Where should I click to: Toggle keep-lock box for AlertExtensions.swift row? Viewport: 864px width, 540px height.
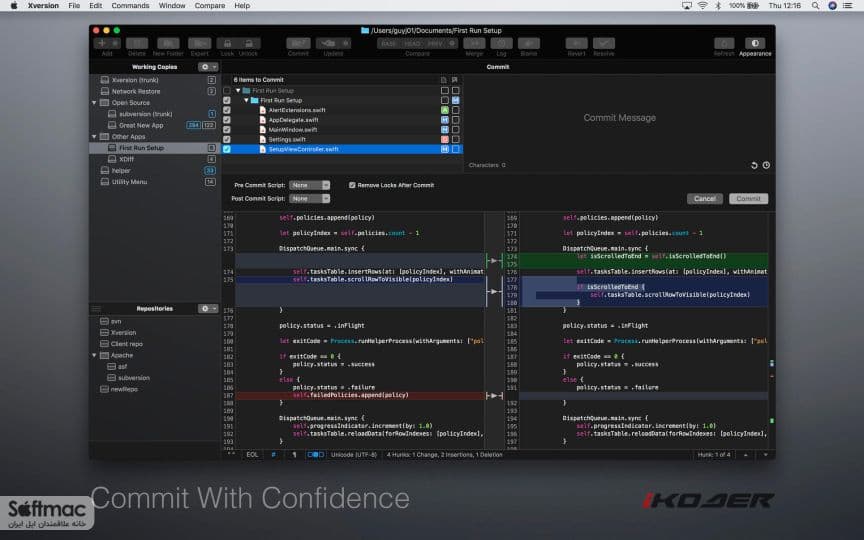point(456,110)
